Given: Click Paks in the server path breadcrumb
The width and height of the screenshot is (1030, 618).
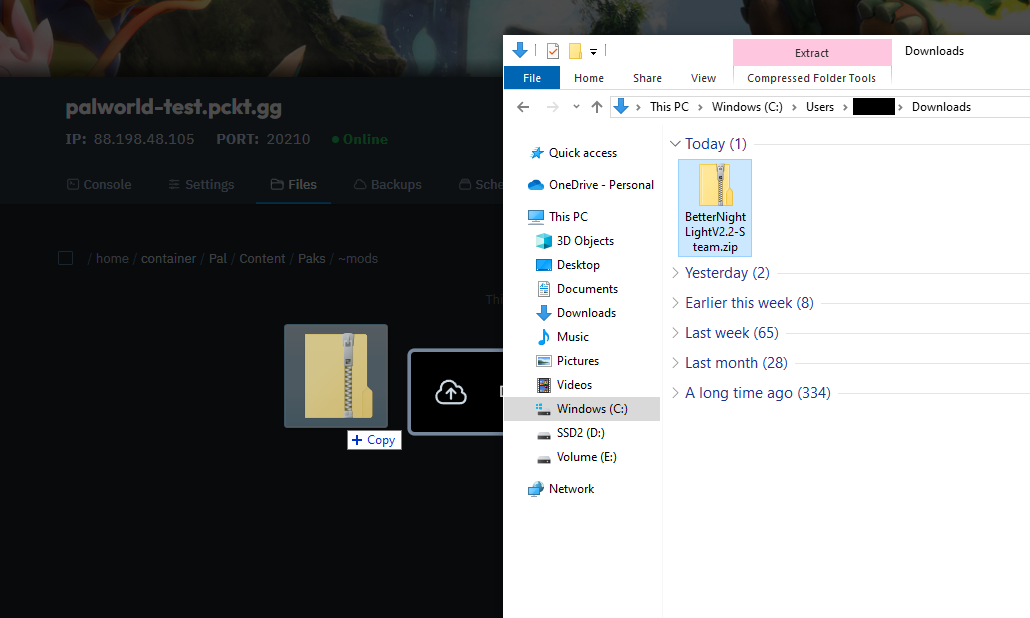Looking at the screenshot, I should coord(311,259).
